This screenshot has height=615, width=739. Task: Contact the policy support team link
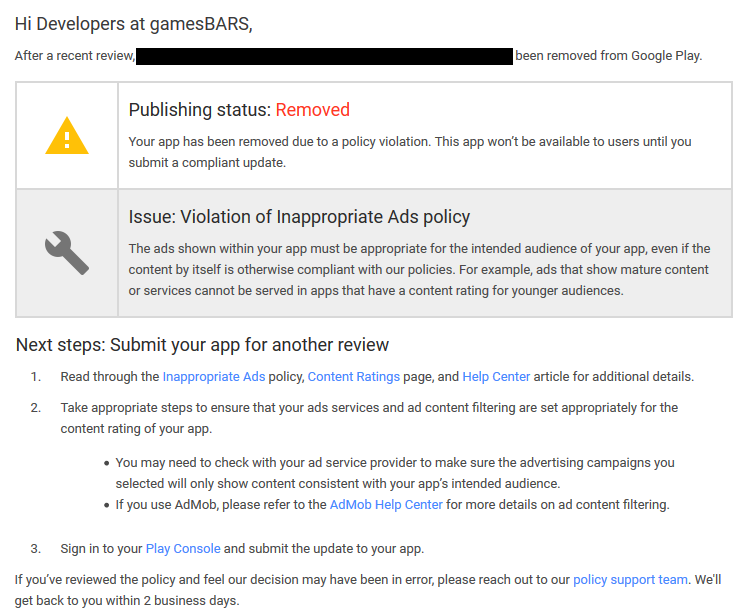click(630, 579)
